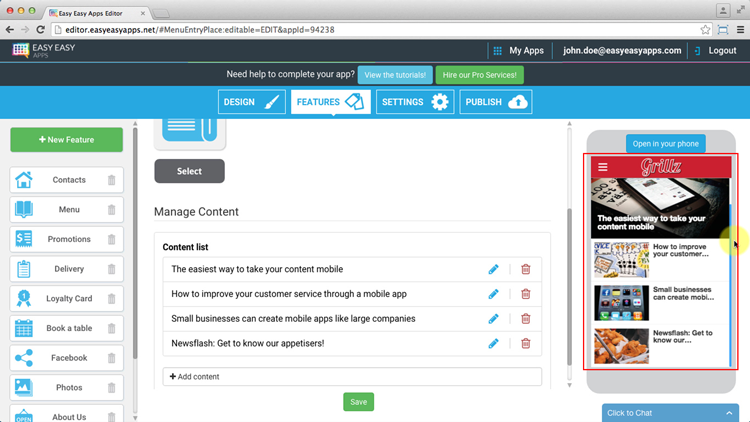Click the john.doe@easyeasyapps.com account link

tap(622, 51)
